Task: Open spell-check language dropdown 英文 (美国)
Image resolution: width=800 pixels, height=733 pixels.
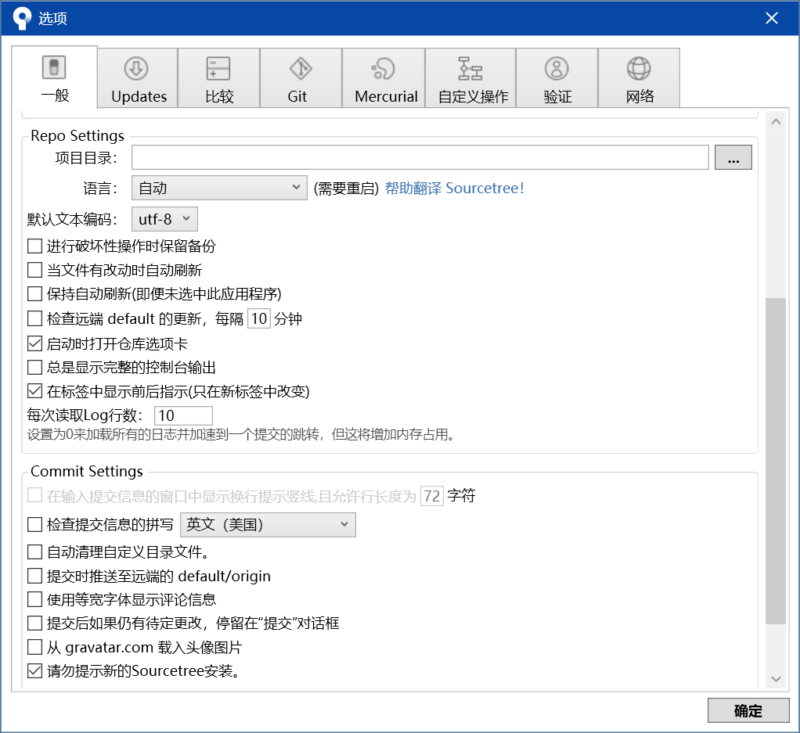Action: pyautogui.click(x=268, y=525)
